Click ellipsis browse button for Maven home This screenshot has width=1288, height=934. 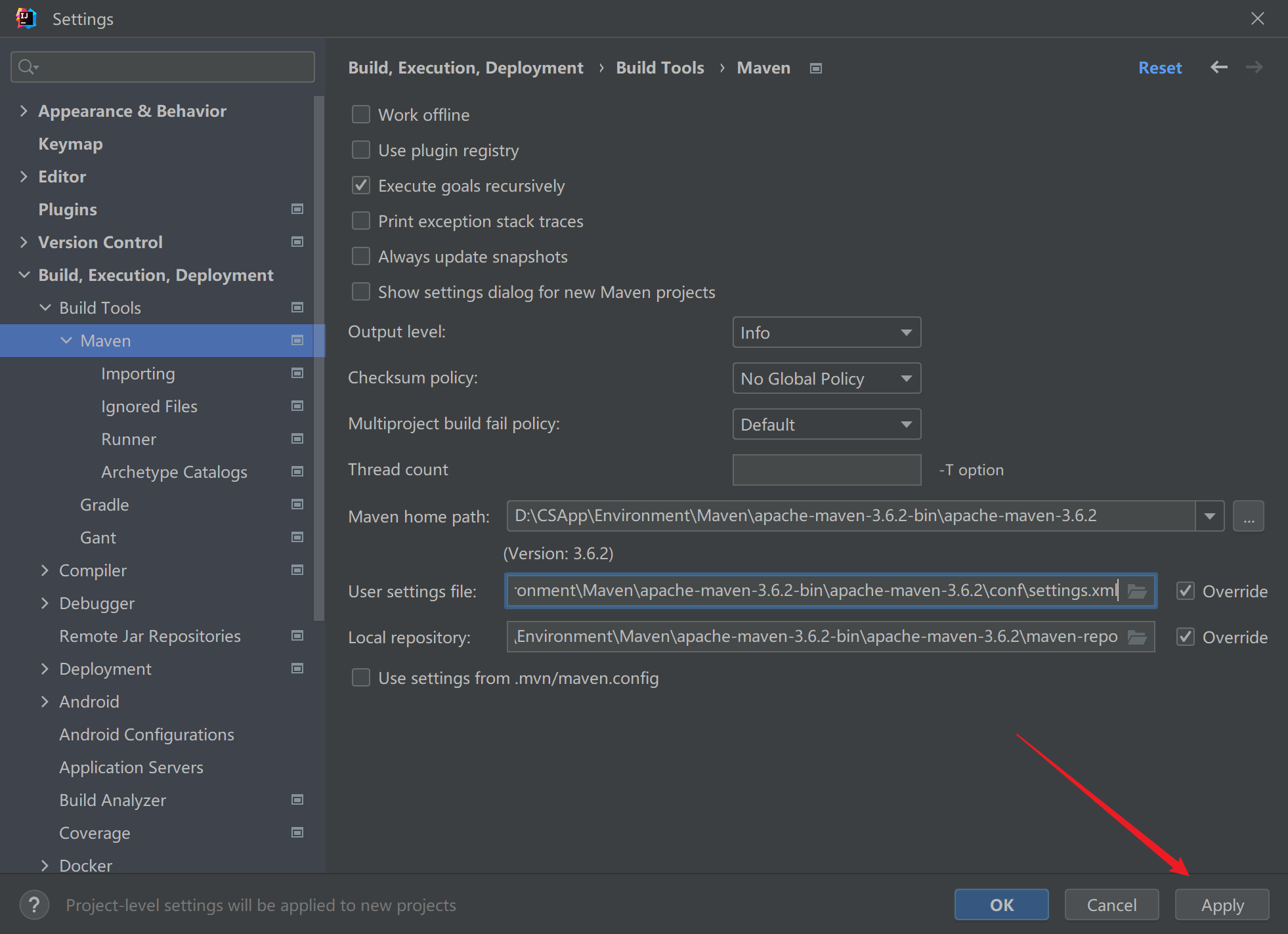pos(1249,517)
